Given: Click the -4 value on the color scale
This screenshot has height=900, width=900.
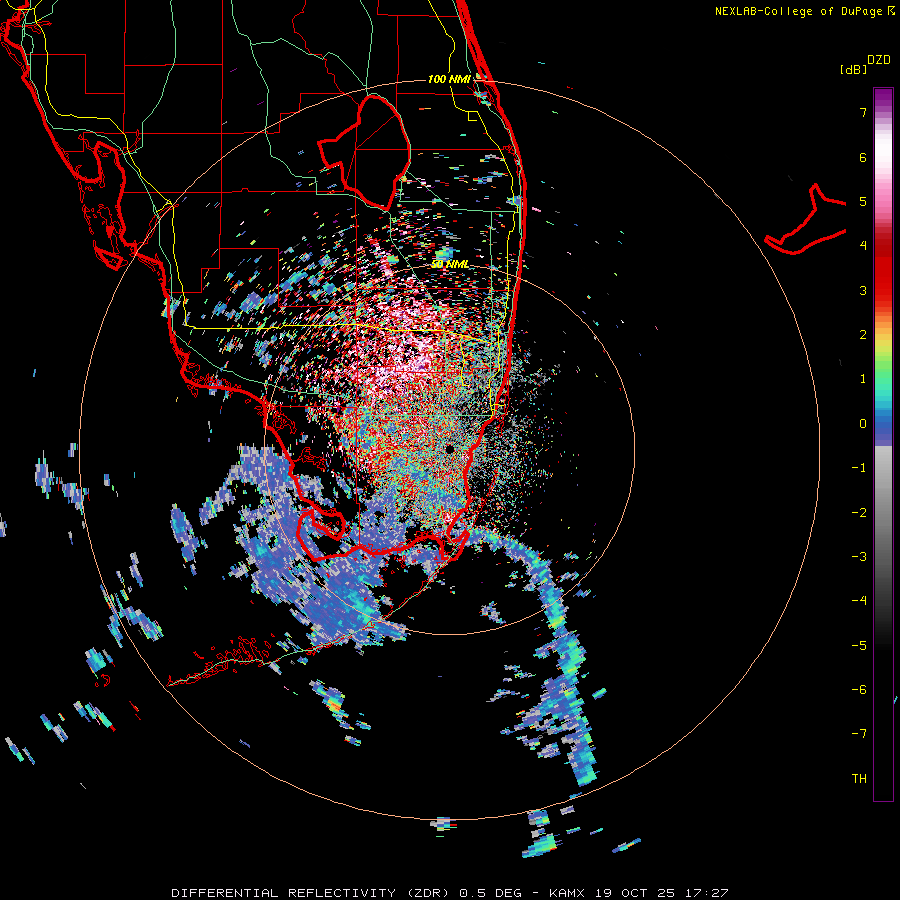Looking at the screenshot, I should pyautogui.click(x=859, y=600).
